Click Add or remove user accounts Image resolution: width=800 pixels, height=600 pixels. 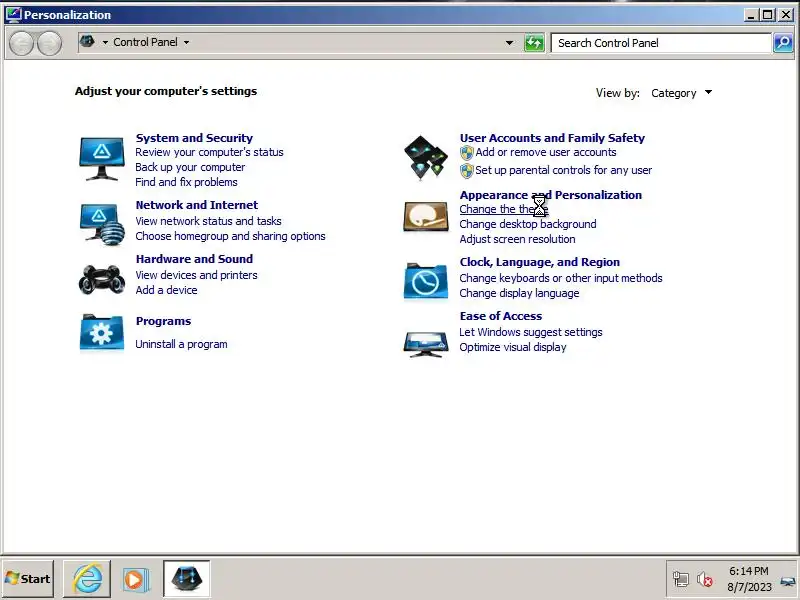[546, 152]
